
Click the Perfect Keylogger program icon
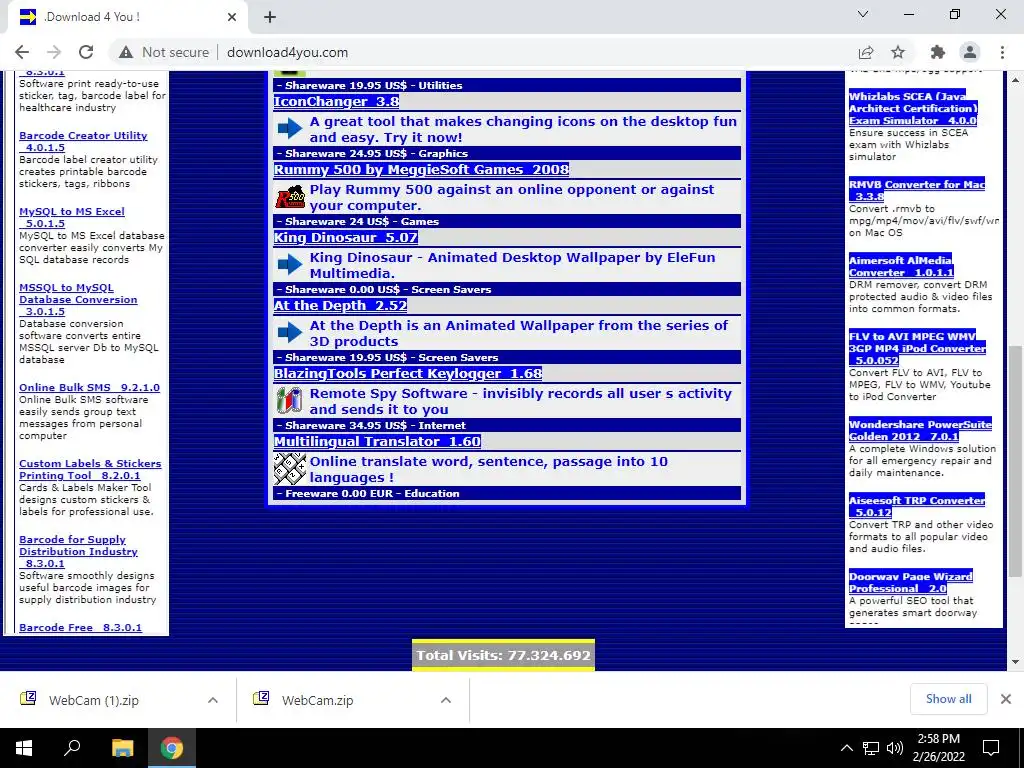(x=289, y=400)
